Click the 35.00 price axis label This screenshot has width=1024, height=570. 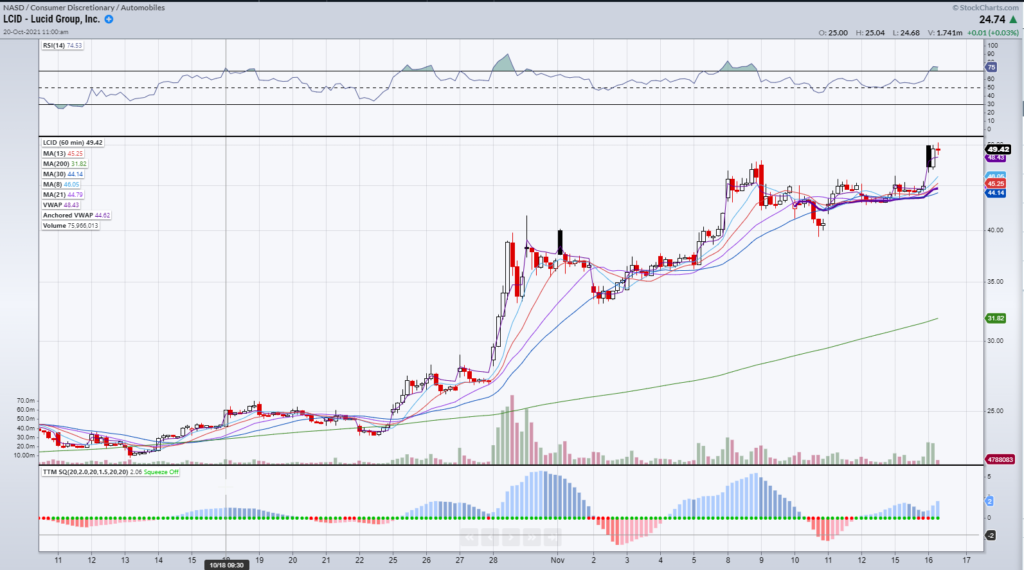[995, 282]
